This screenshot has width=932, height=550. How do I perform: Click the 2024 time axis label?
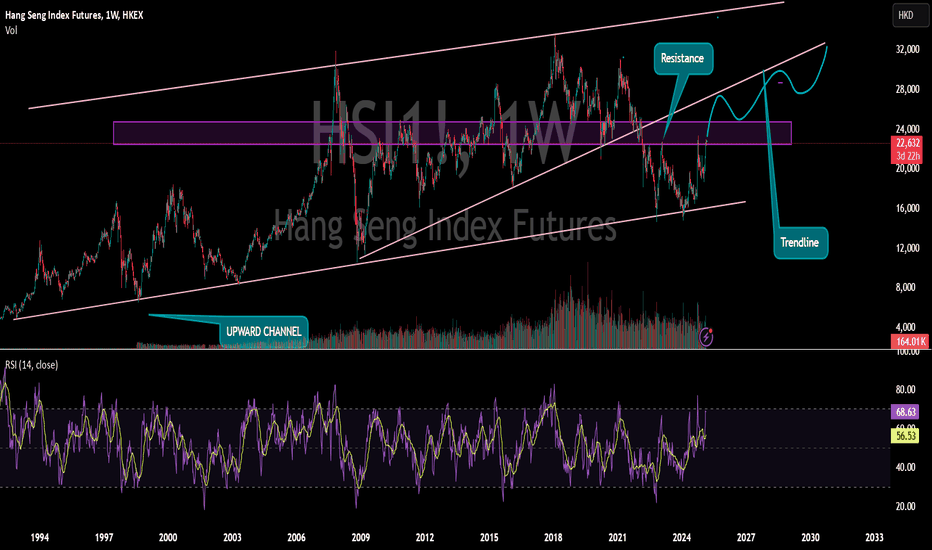(x=682, y=538)
